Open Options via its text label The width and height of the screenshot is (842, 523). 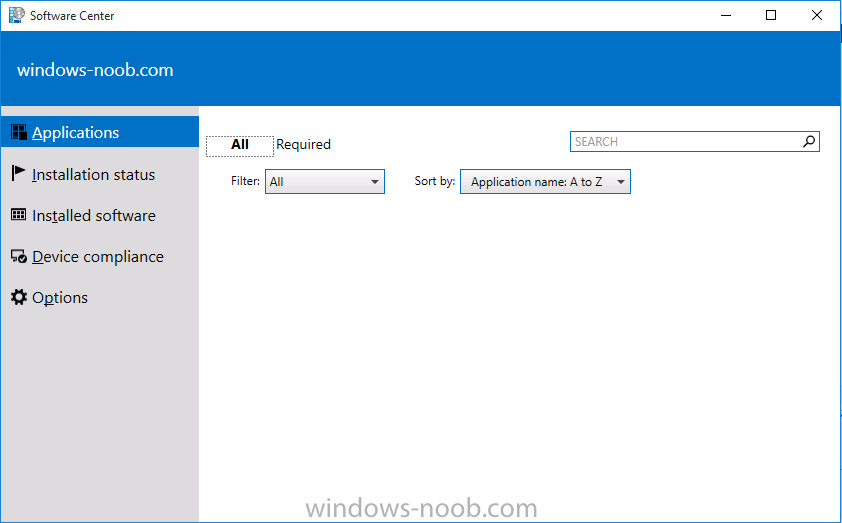60,297
